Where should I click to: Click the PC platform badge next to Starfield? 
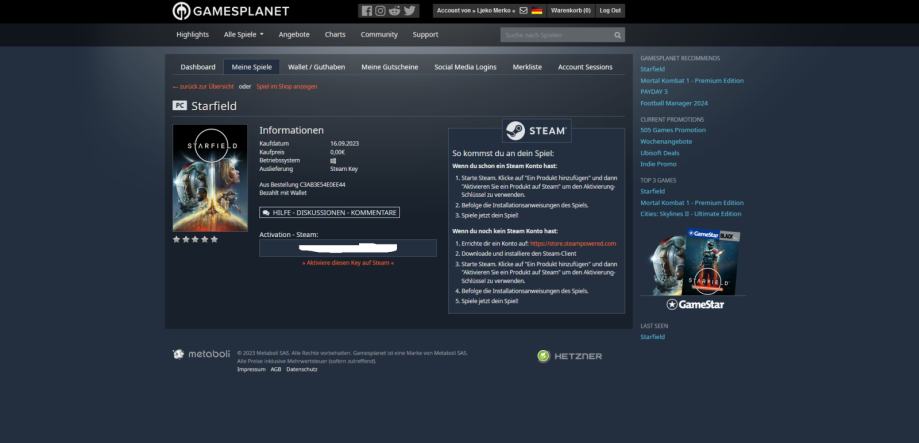pyautogui.click(x=179, y=105)
